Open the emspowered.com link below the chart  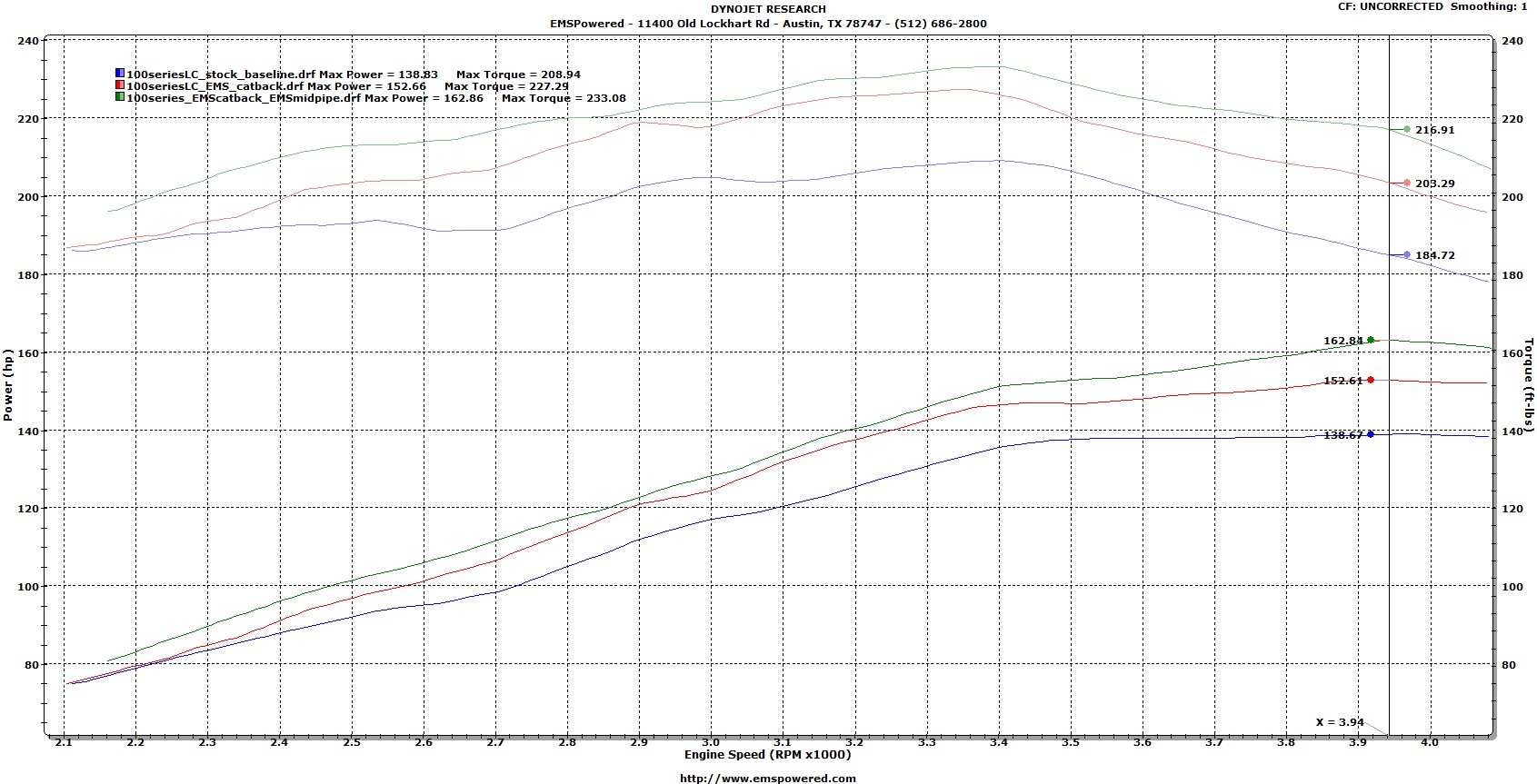[768, 778]
